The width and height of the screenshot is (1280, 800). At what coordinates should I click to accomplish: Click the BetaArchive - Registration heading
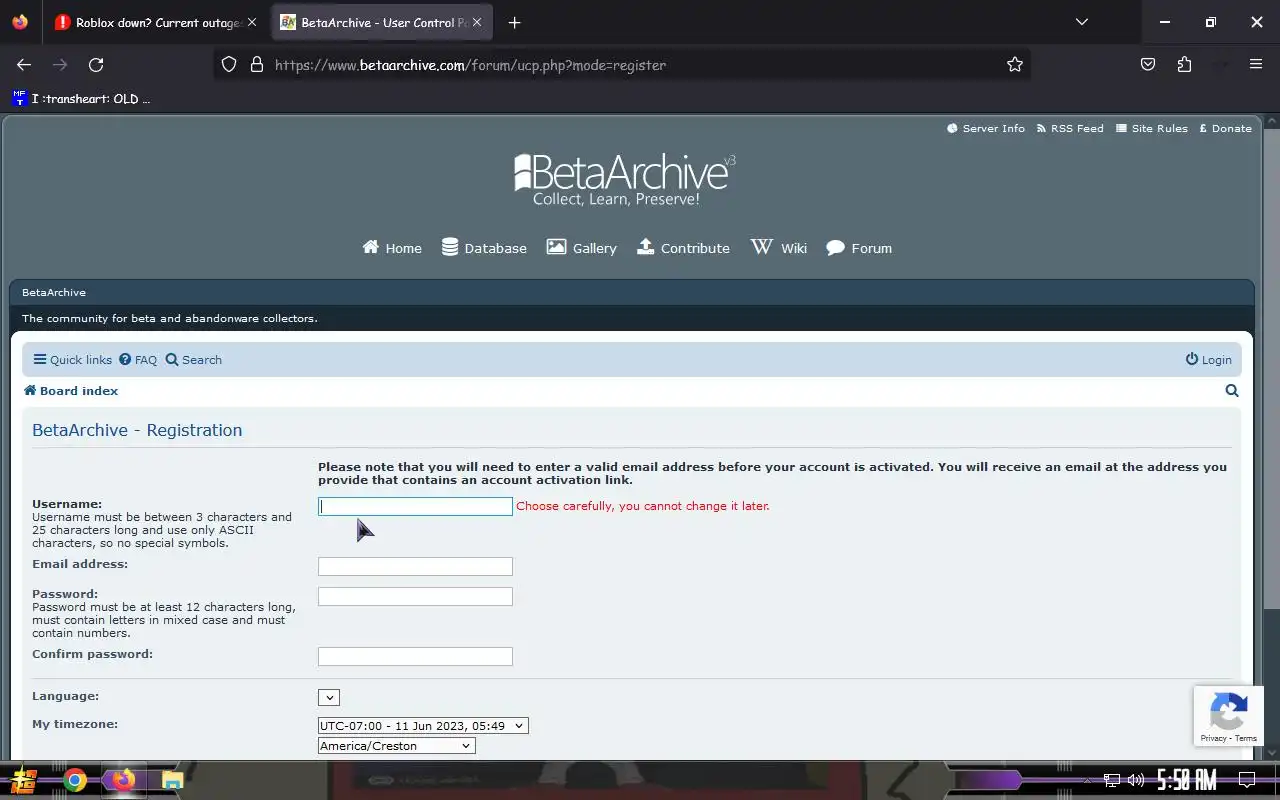pyautogui.click(x=137, y=430)
